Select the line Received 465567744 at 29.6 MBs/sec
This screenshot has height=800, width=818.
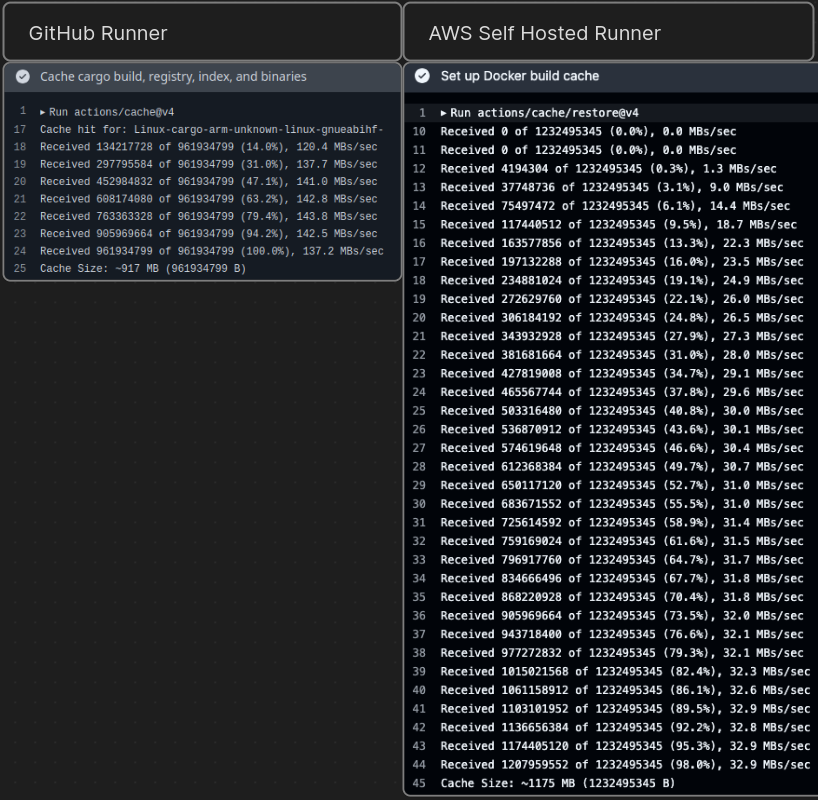pos(622,392)
